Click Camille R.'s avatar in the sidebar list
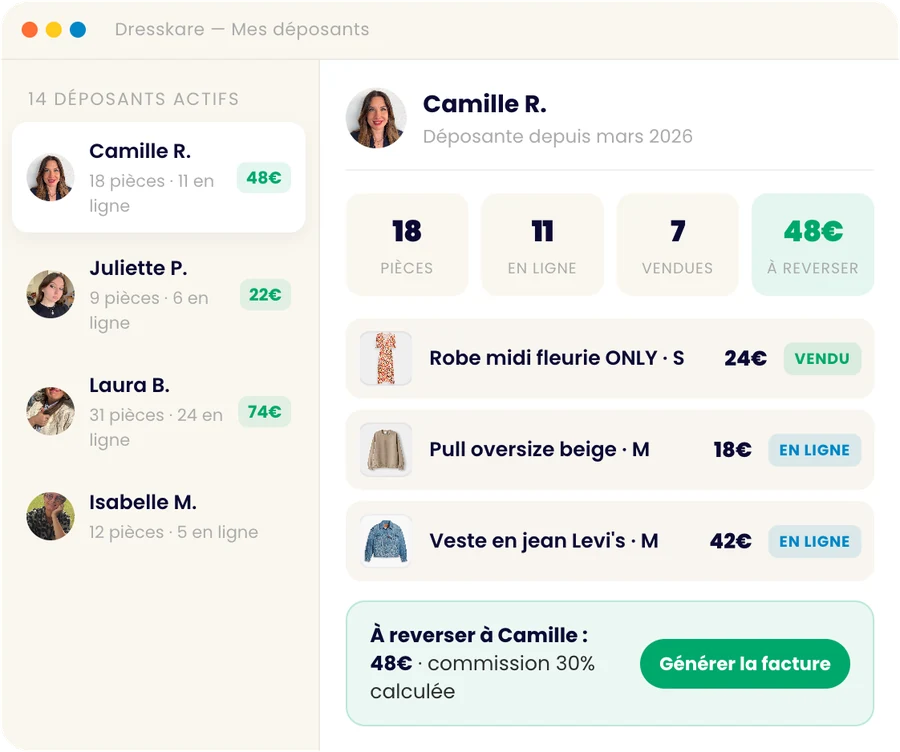900x752 pixels. [x=51, y=177]
